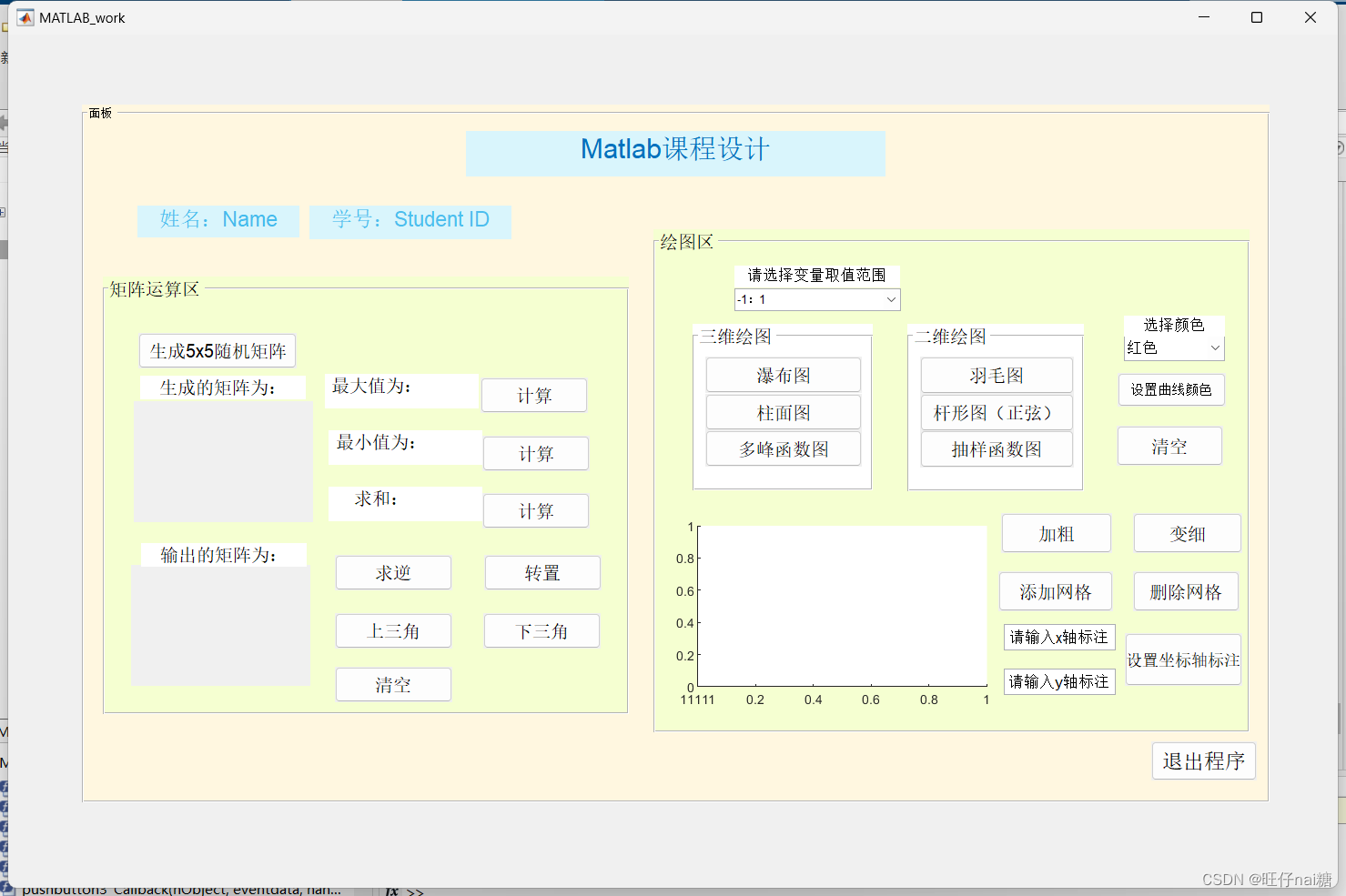
Task: Select the 下三角 lower triangular button
Action: pos(541,631)
